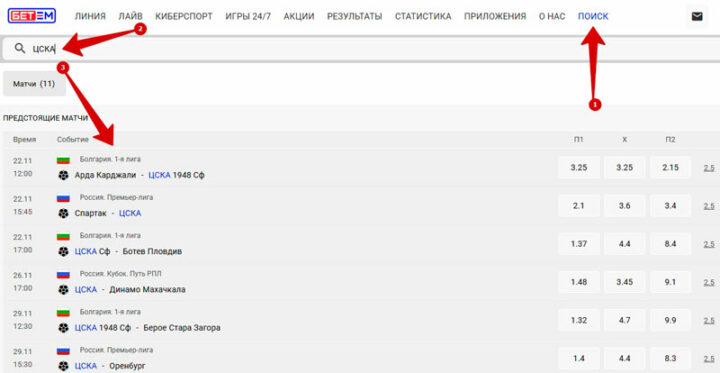This screenshot has height=373, width=720.
Task: Select the ПОИСК menu item
Action: click(x=593, y=17)
